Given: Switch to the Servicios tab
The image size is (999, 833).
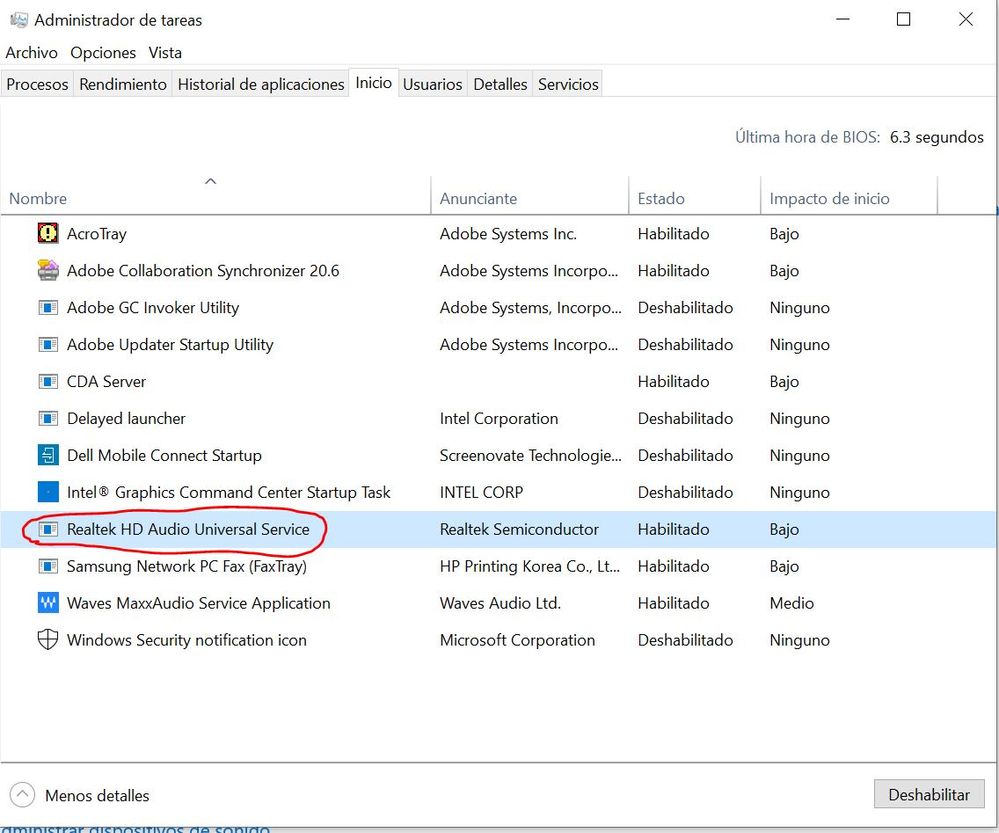Looking at the screenshot, I should point(568,84).
